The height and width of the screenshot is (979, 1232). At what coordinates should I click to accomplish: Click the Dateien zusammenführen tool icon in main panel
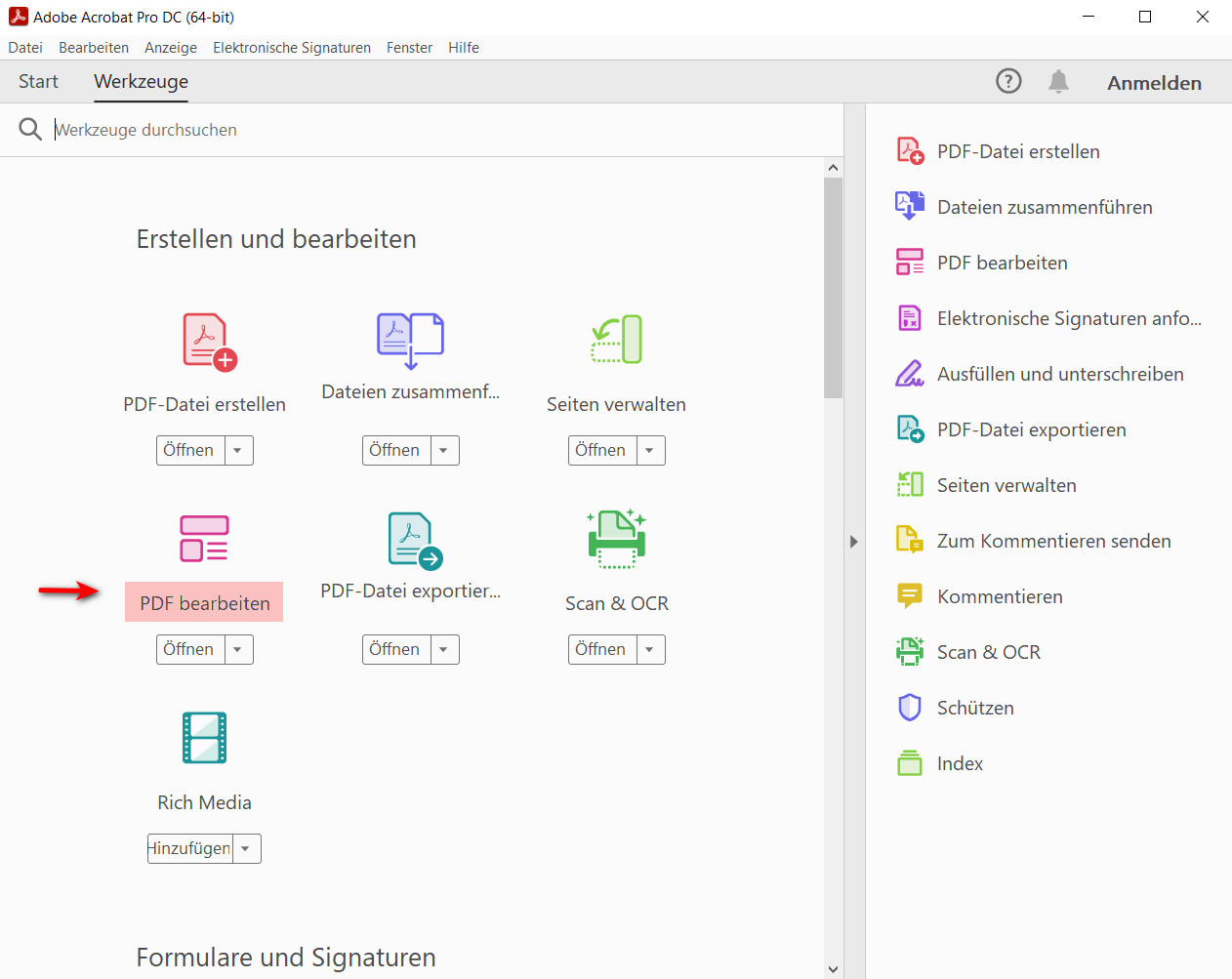(x=410, y=341)
